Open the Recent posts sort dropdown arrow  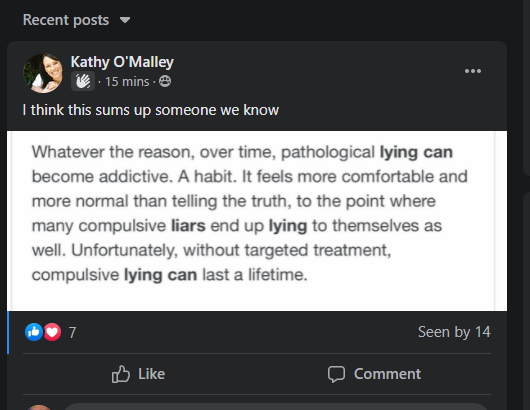125,20
